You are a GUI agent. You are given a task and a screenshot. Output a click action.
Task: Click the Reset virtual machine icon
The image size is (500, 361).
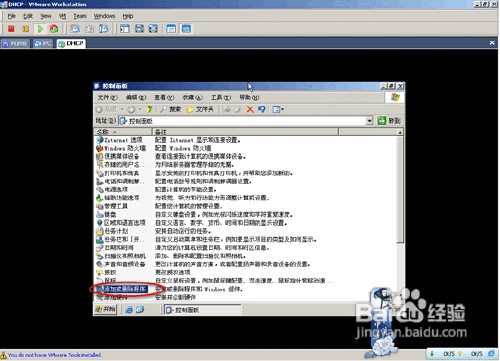point(54,29)
